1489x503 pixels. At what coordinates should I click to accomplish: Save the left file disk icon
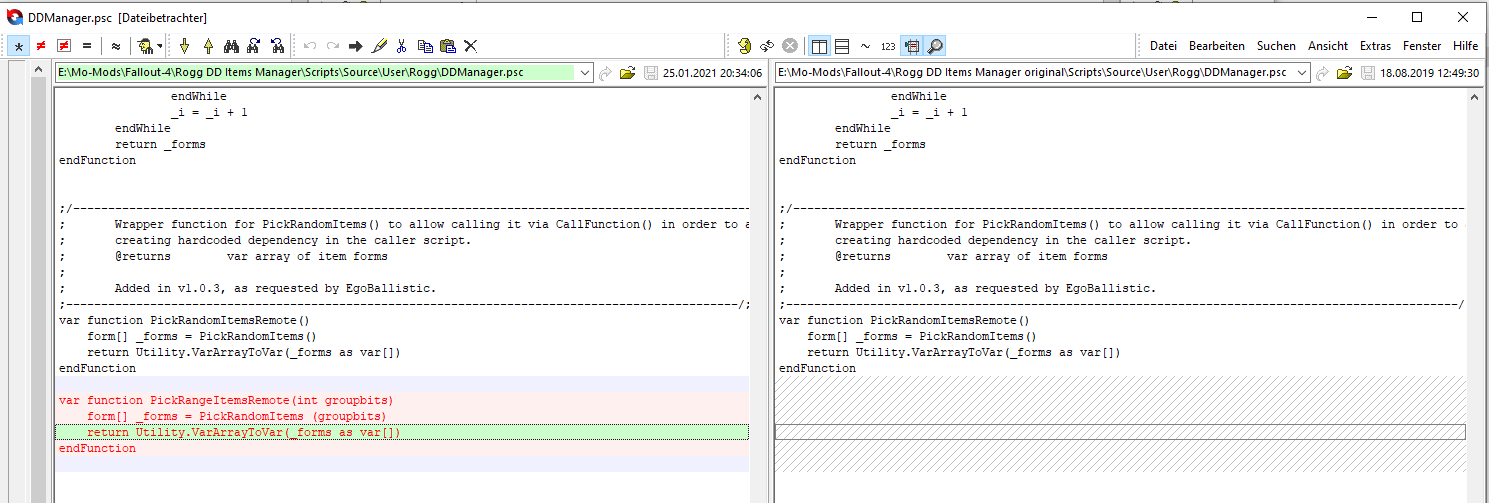(x=650, y=73)
